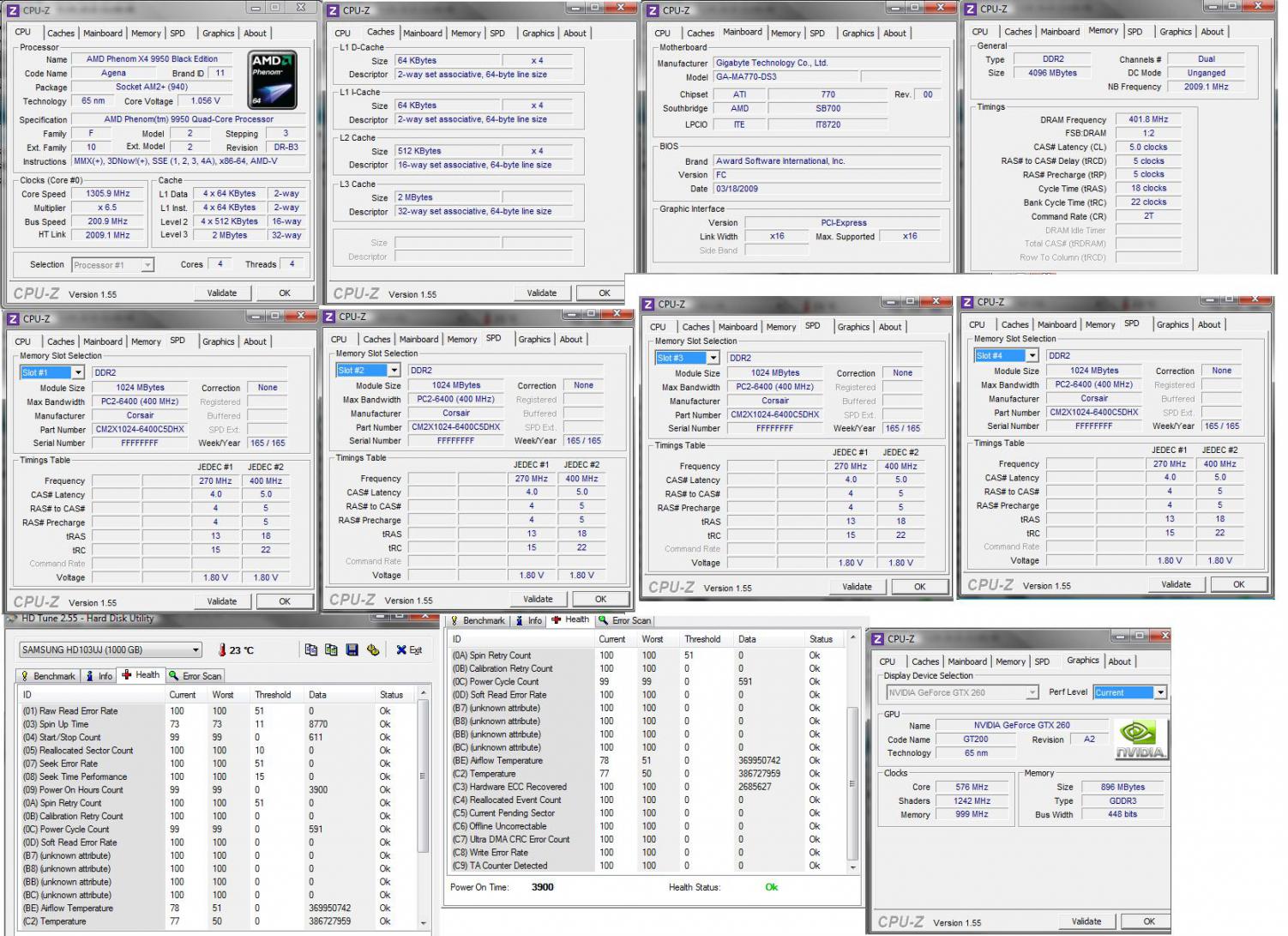Viewport: 1288px width, 936px height.
Task: Open HD Tune options via the yellow tools icon
Action: click(x=373, y=650)
